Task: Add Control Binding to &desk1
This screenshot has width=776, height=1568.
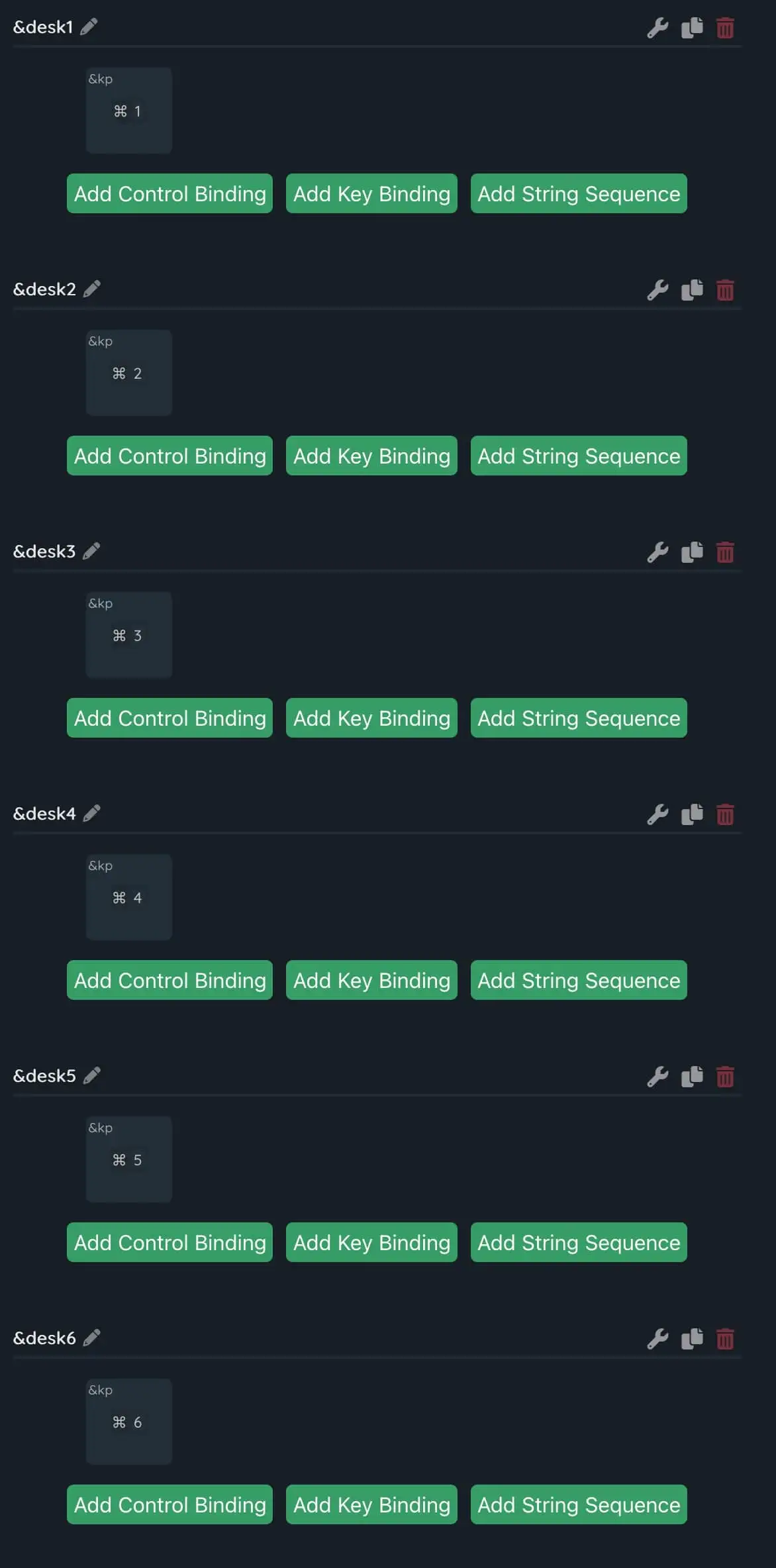Action: (x=170, y=193)
